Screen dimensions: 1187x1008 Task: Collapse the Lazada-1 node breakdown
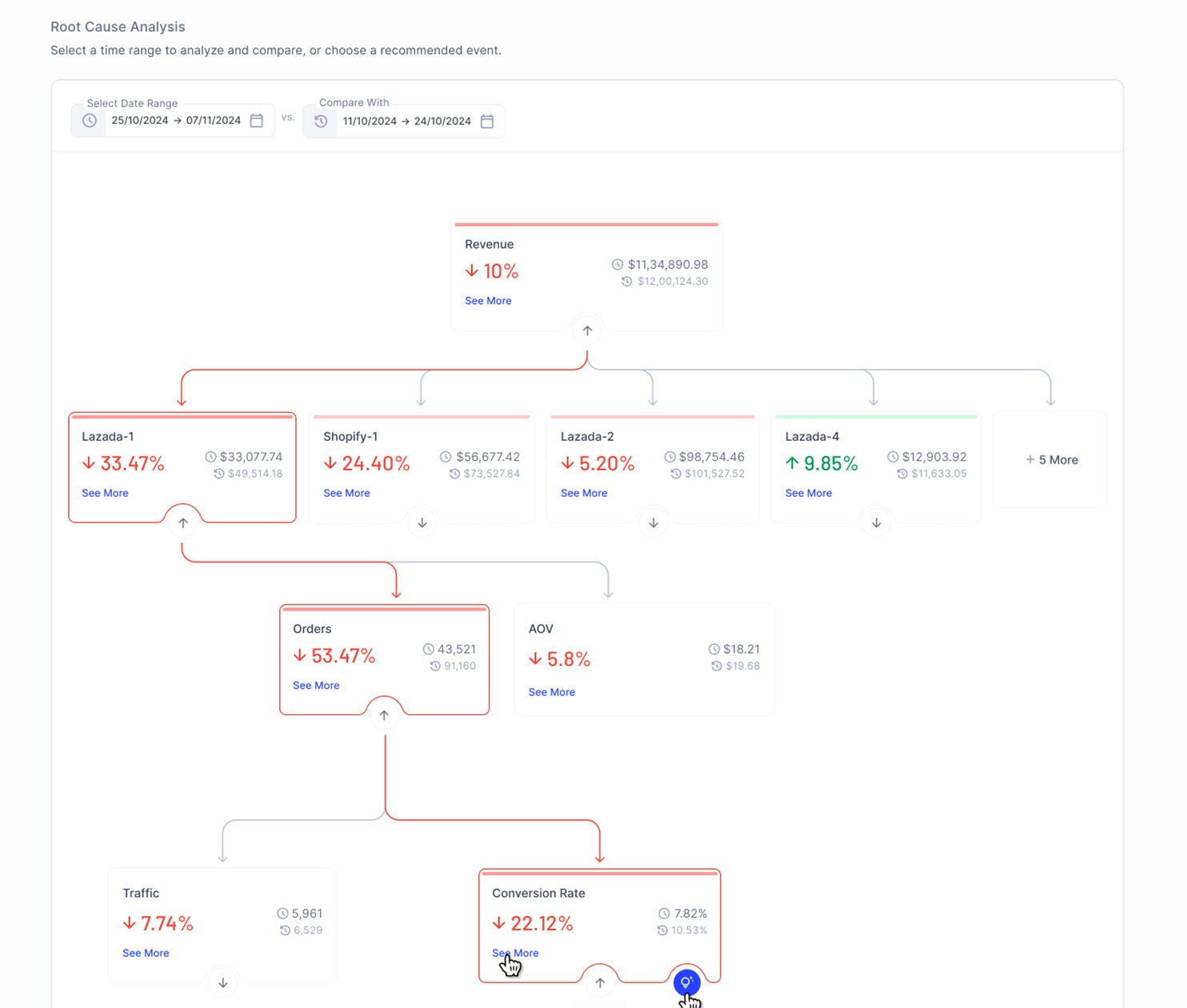click(183, 522)
